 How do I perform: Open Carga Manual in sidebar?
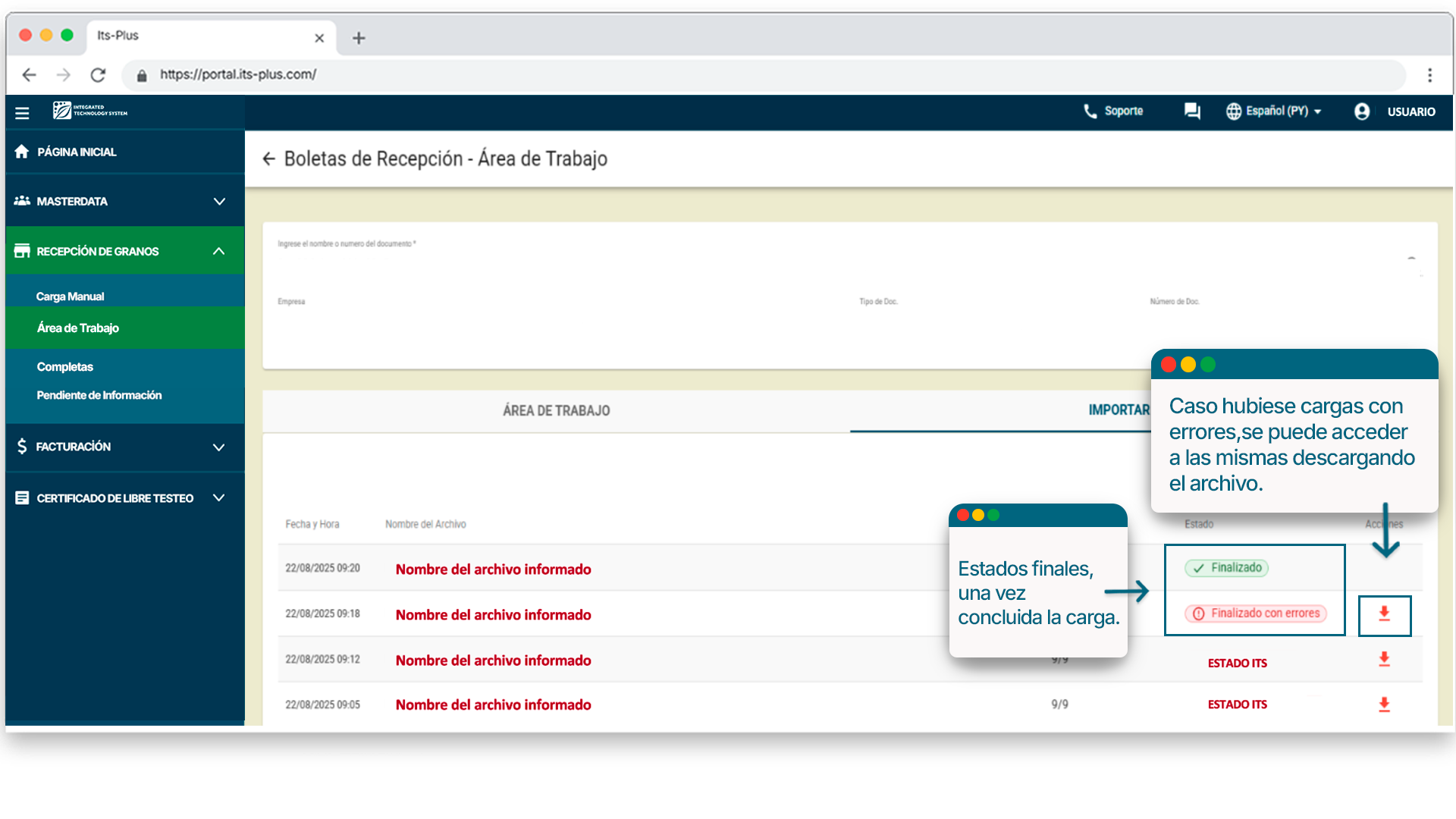(70, 297)
